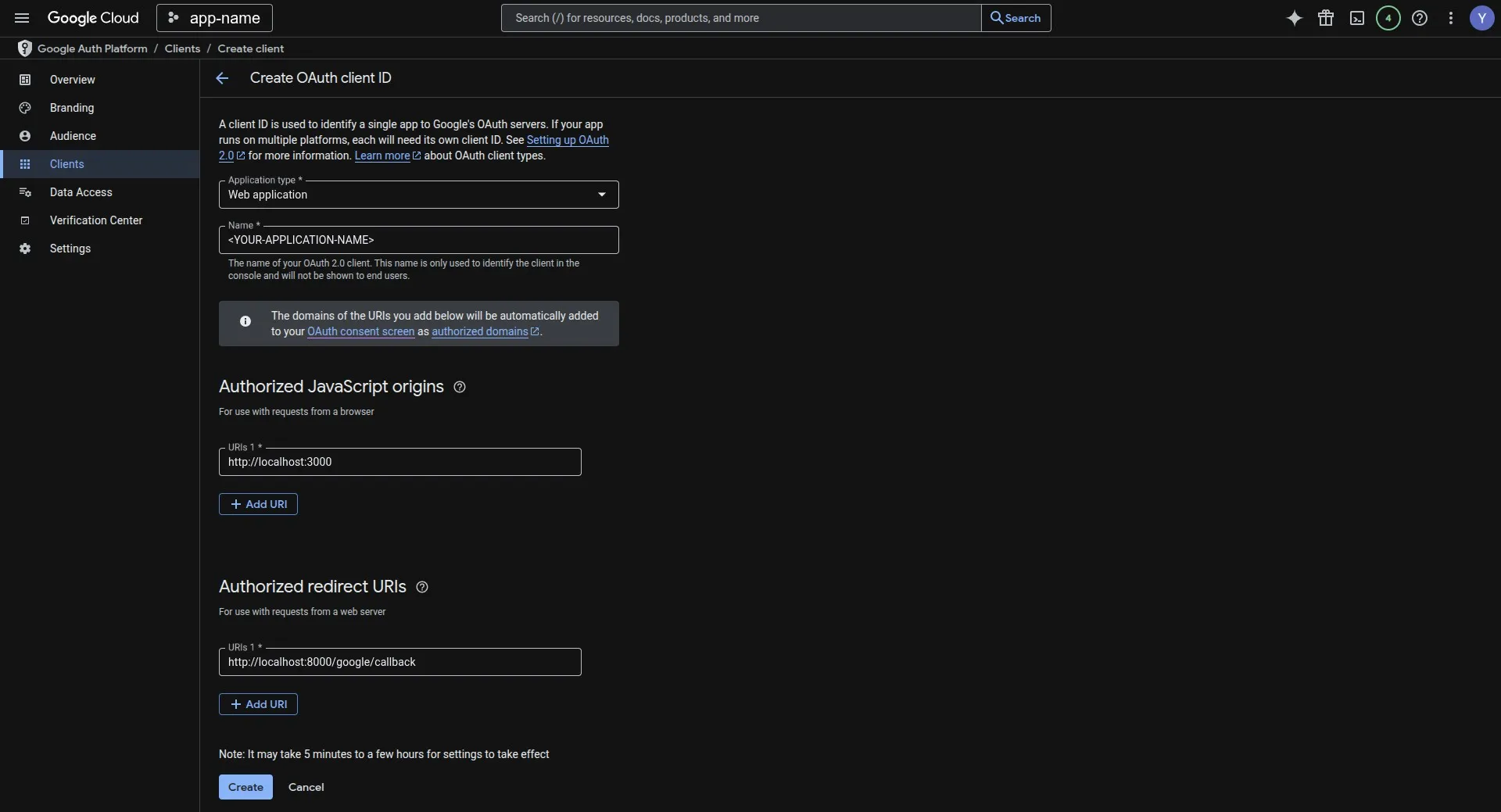Activate Cloud Shell terminal icon
This screenshot has width=1501, height=812.
point(1357,18)
